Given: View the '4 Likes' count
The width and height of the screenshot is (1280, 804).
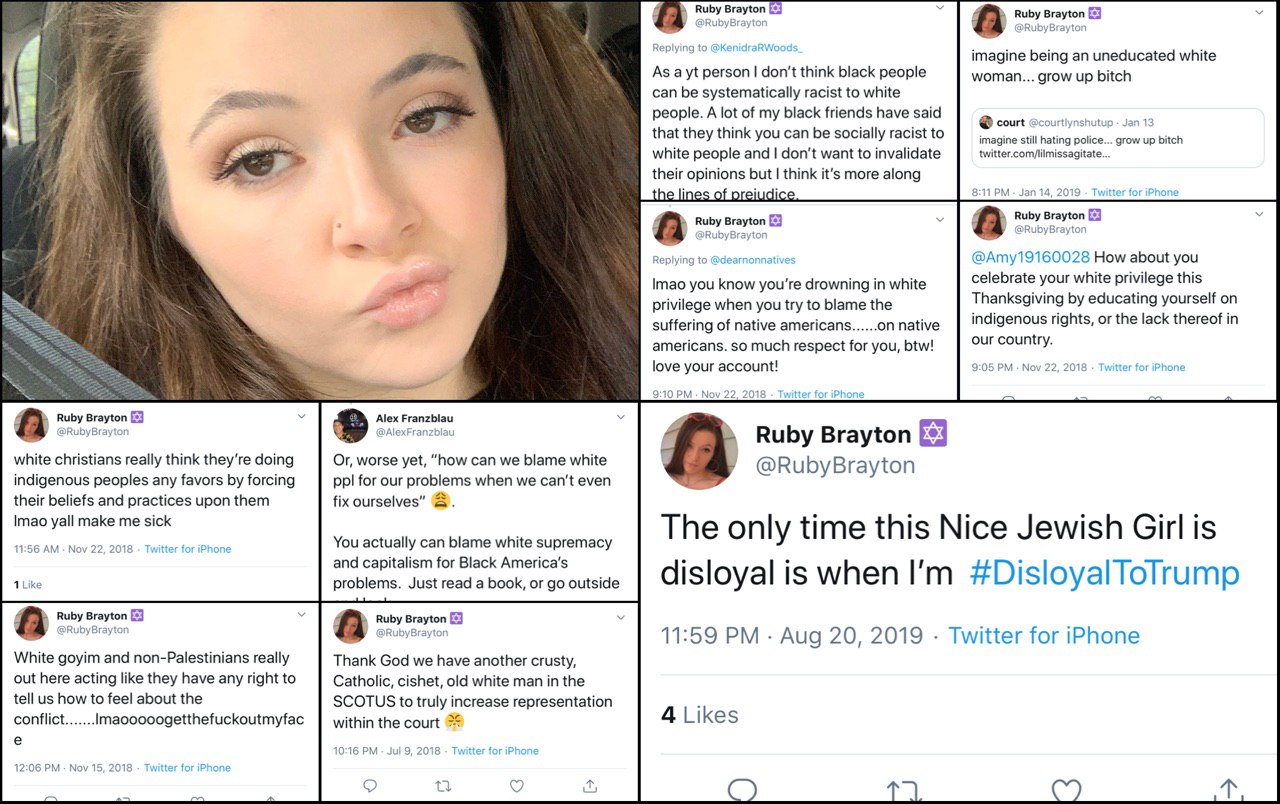Looking at the screenshot, I should (700, 715).
